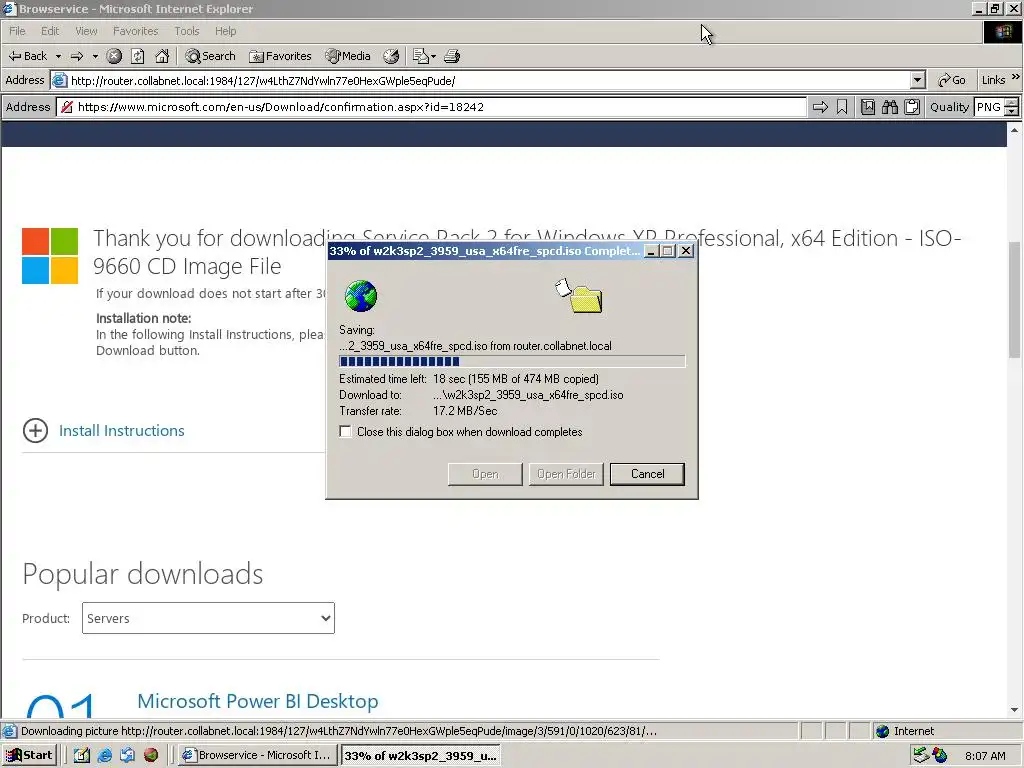Click the Browservice clipboard icon
1024x768 pixels.
pyautogui.click(x=912, y=107)
